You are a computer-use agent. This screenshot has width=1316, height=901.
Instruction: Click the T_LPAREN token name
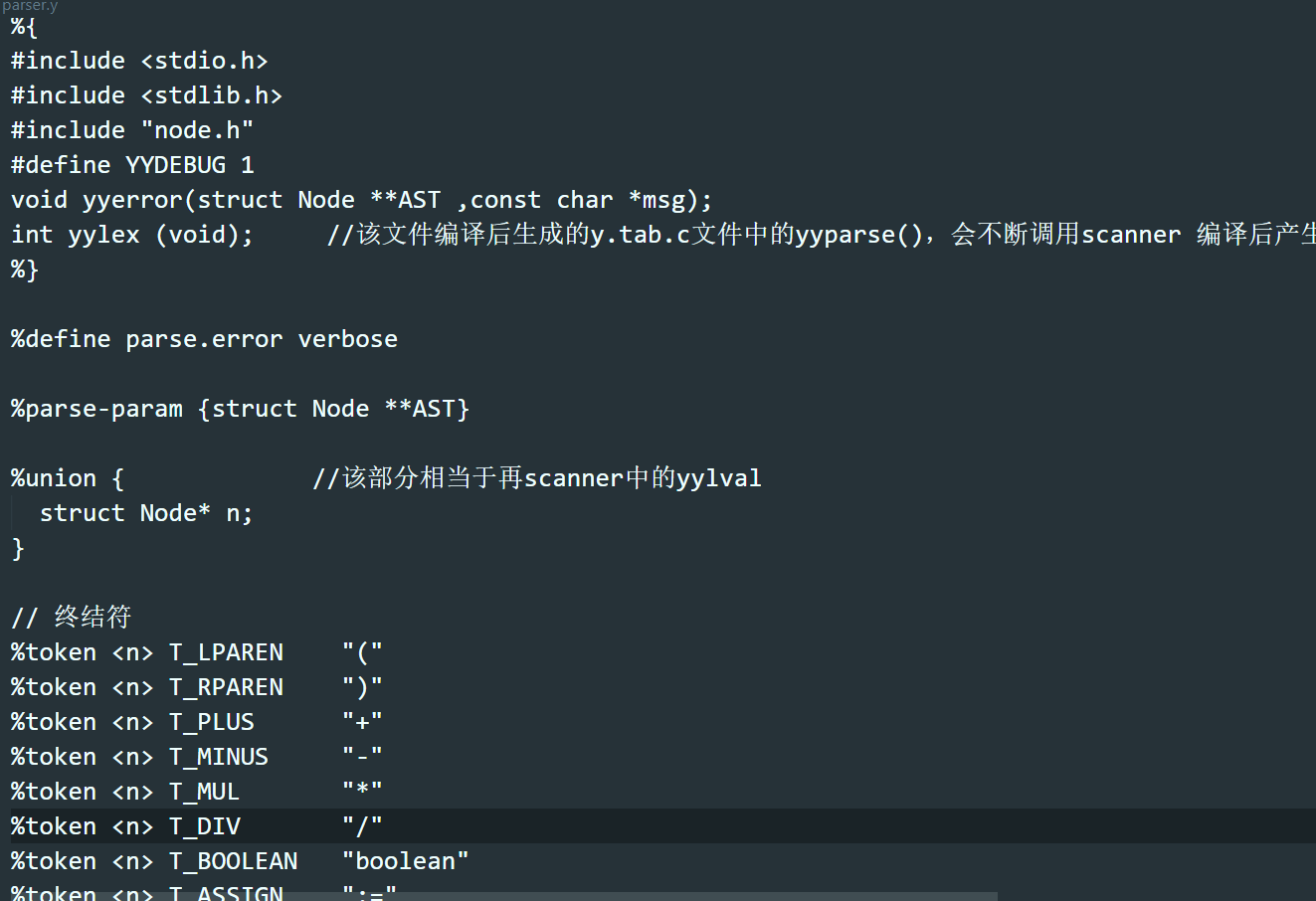(226, 652)
